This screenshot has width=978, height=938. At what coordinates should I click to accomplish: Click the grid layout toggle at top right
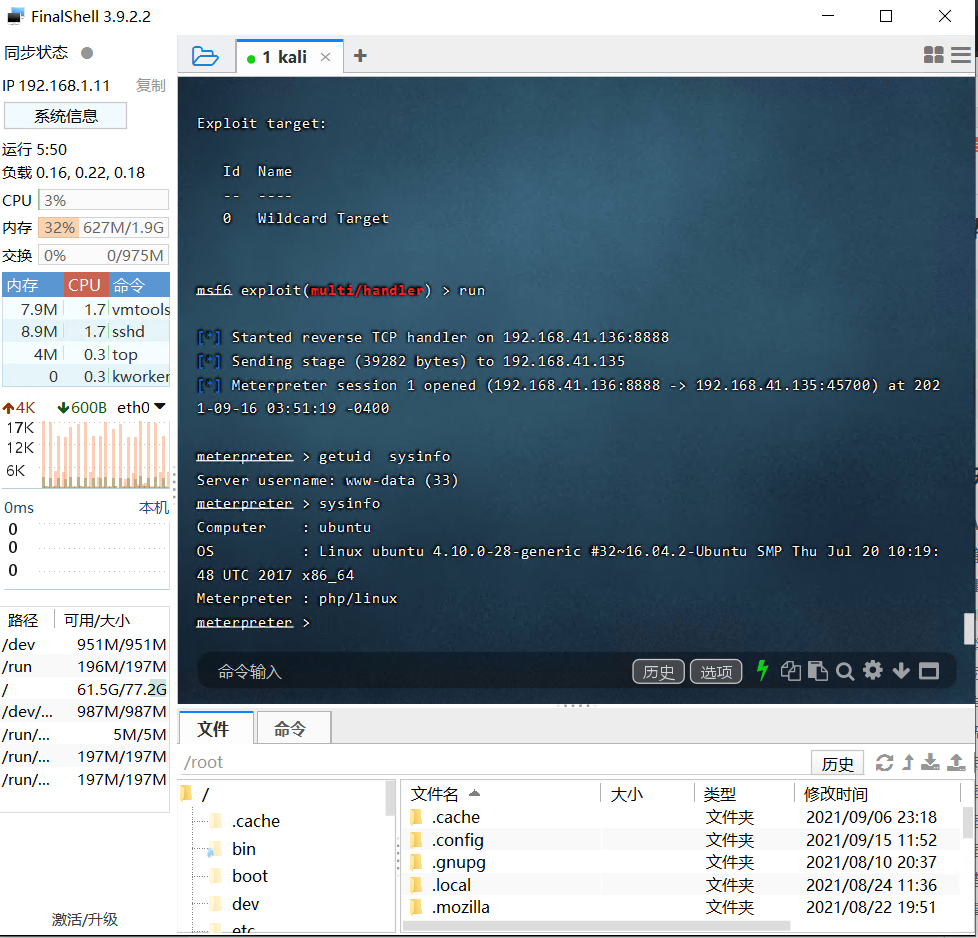click(x=933, y=55)
